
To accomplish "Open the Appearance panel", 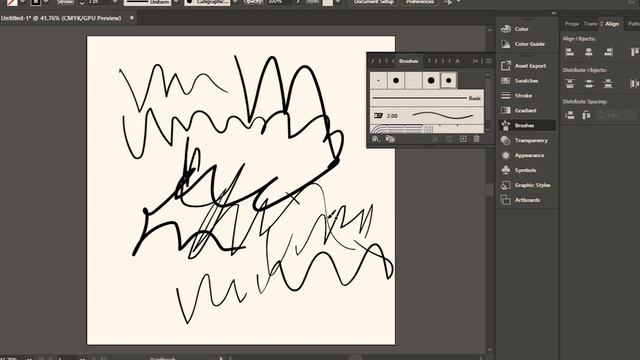I will pyautogui.click(x=527, y=156).
